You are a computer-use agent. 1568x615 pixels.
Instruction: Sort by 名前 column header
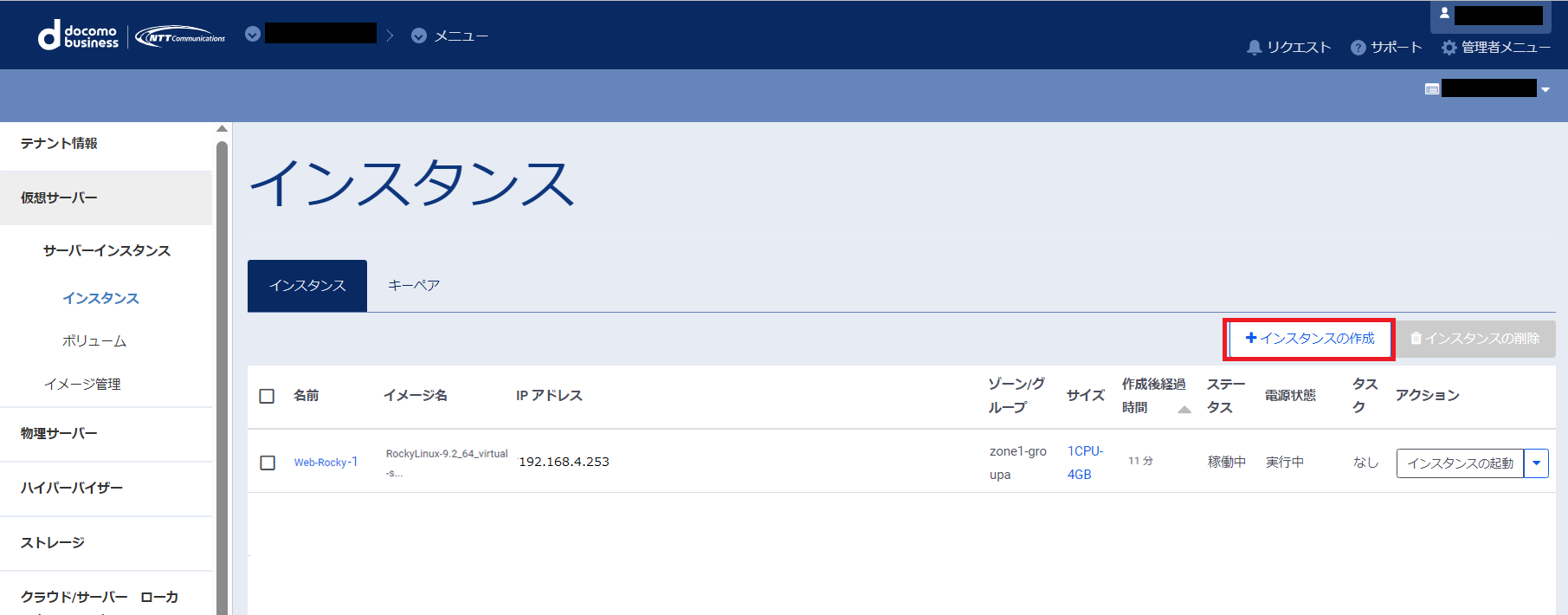(x=307, y=396)
